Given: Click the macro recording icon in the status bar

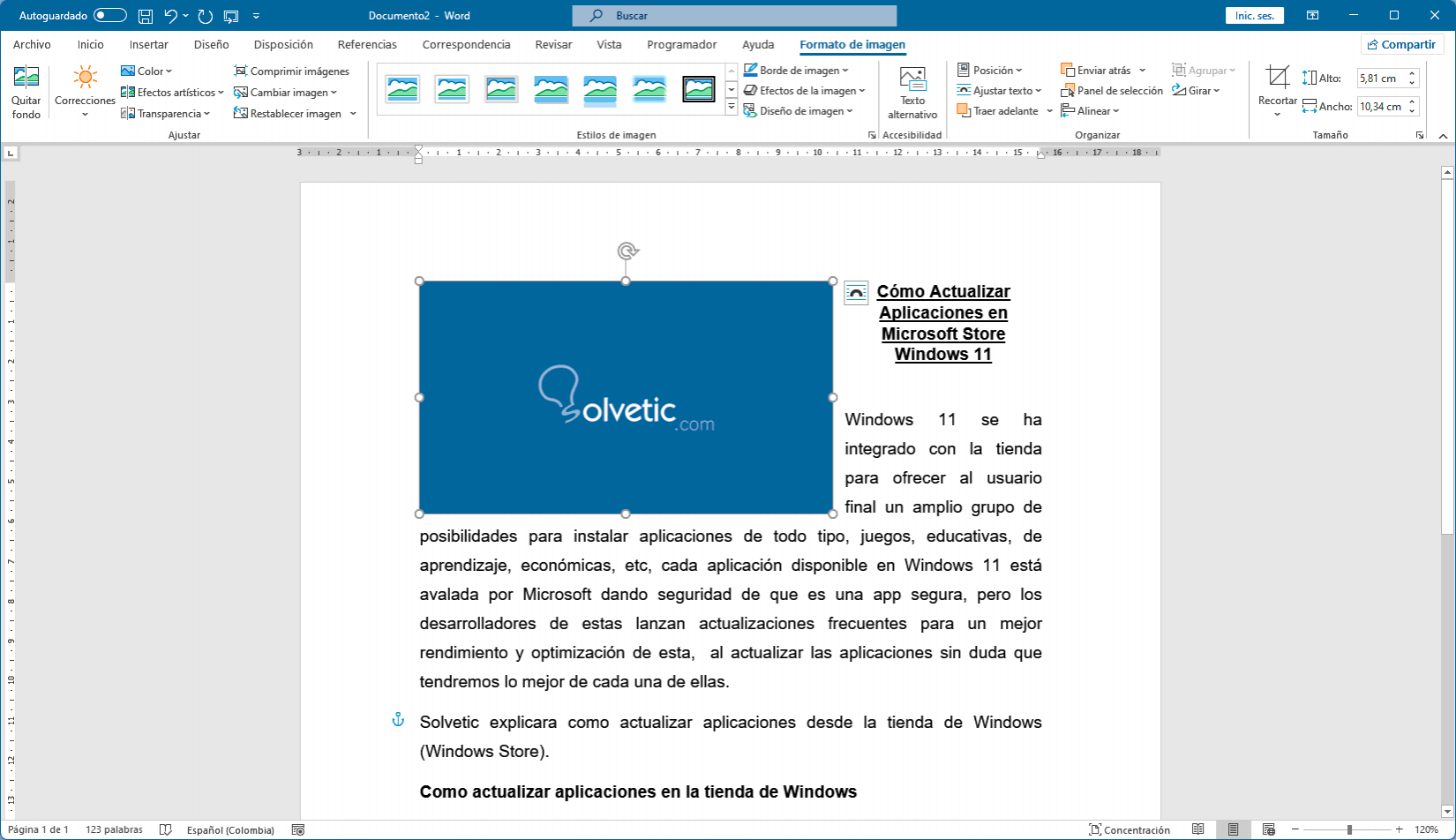Looking at the screenshot, I should coord(298,829).
